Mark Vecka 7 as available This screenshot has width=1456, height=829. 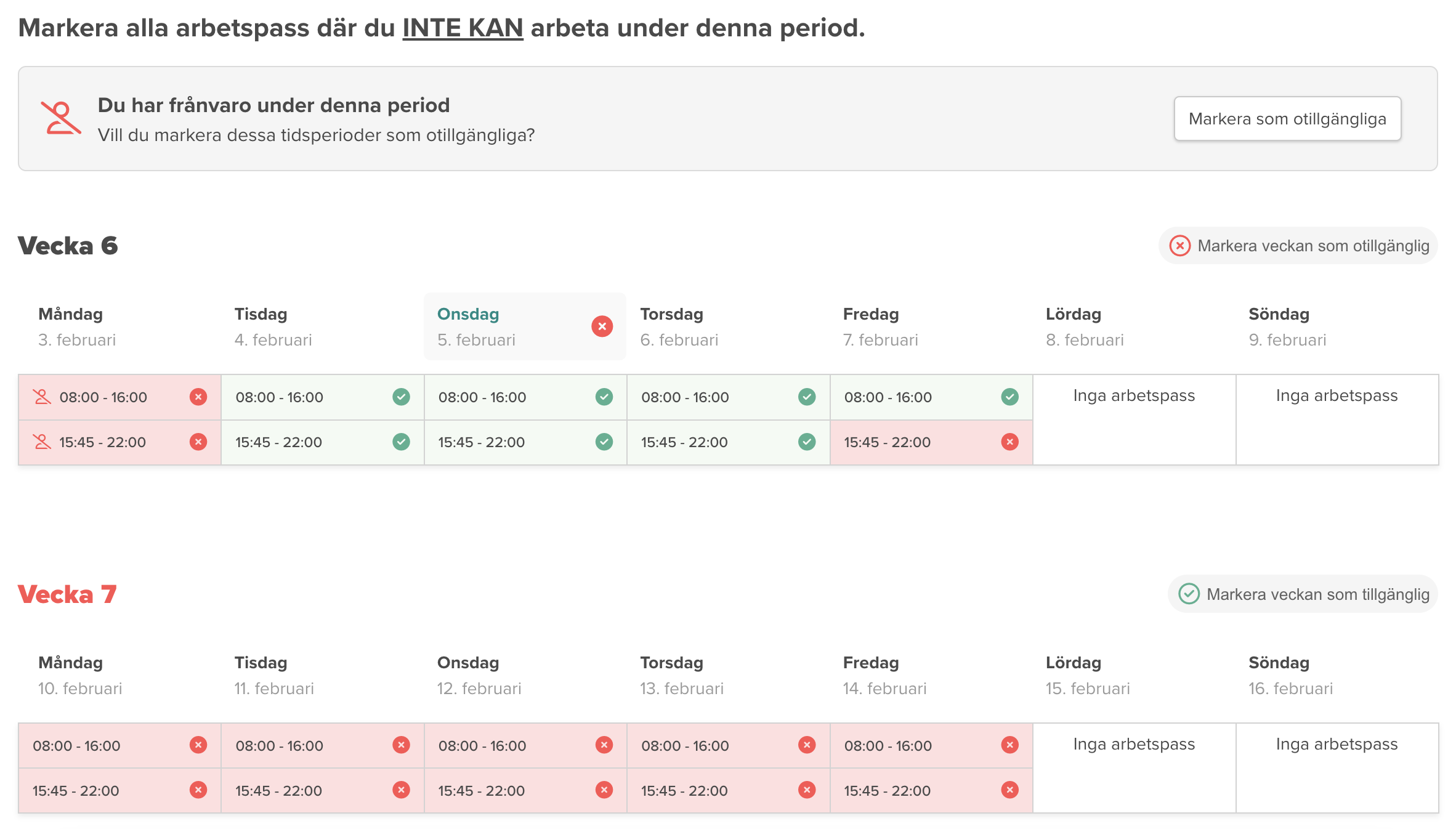pyautogui.click(x=1303, y=594)
